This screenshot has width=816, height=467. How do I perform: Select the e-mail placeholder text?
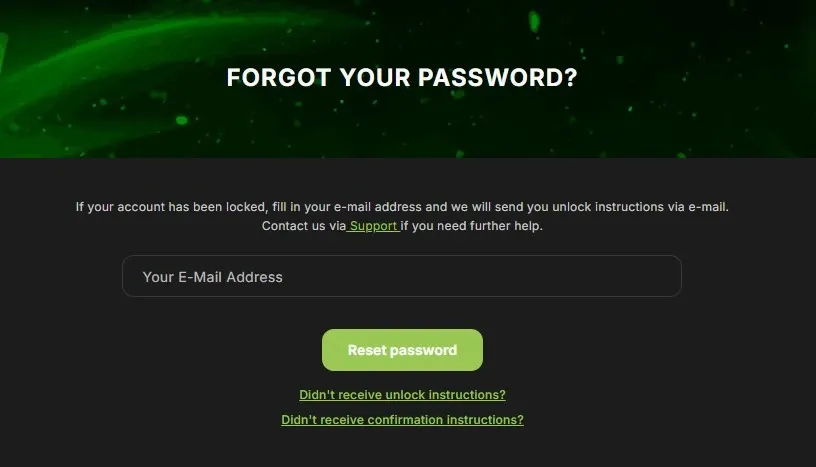coord(213,277)
